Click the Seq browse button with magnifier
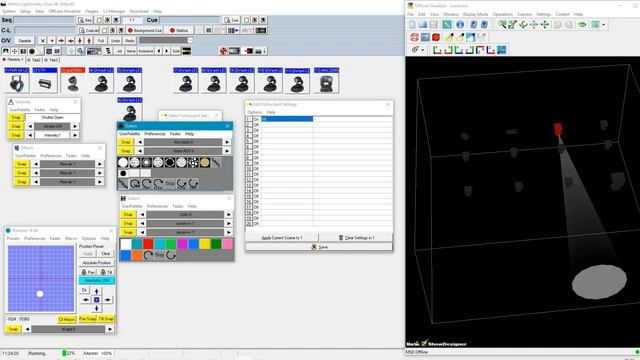Viewport: 640px width, 360px height. (x=86, y=20)
